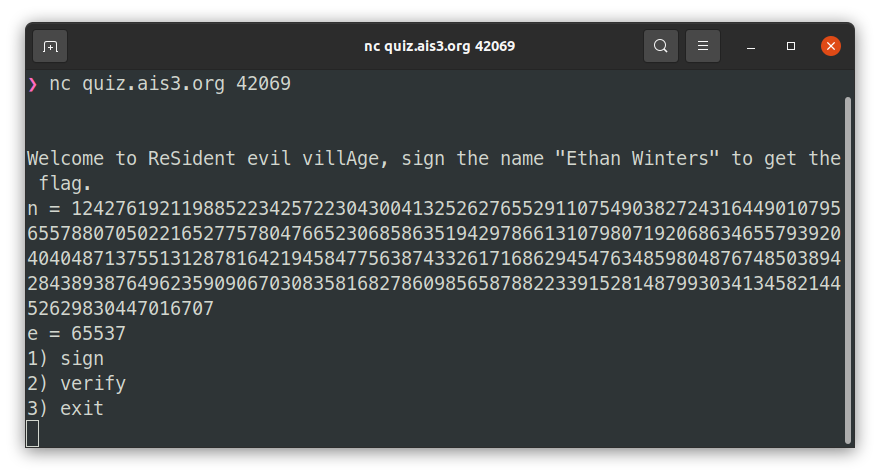The width and height of the screenshot is (880, 476).
Task: Open a new terminal tab
Action: (x=50, y=46)
